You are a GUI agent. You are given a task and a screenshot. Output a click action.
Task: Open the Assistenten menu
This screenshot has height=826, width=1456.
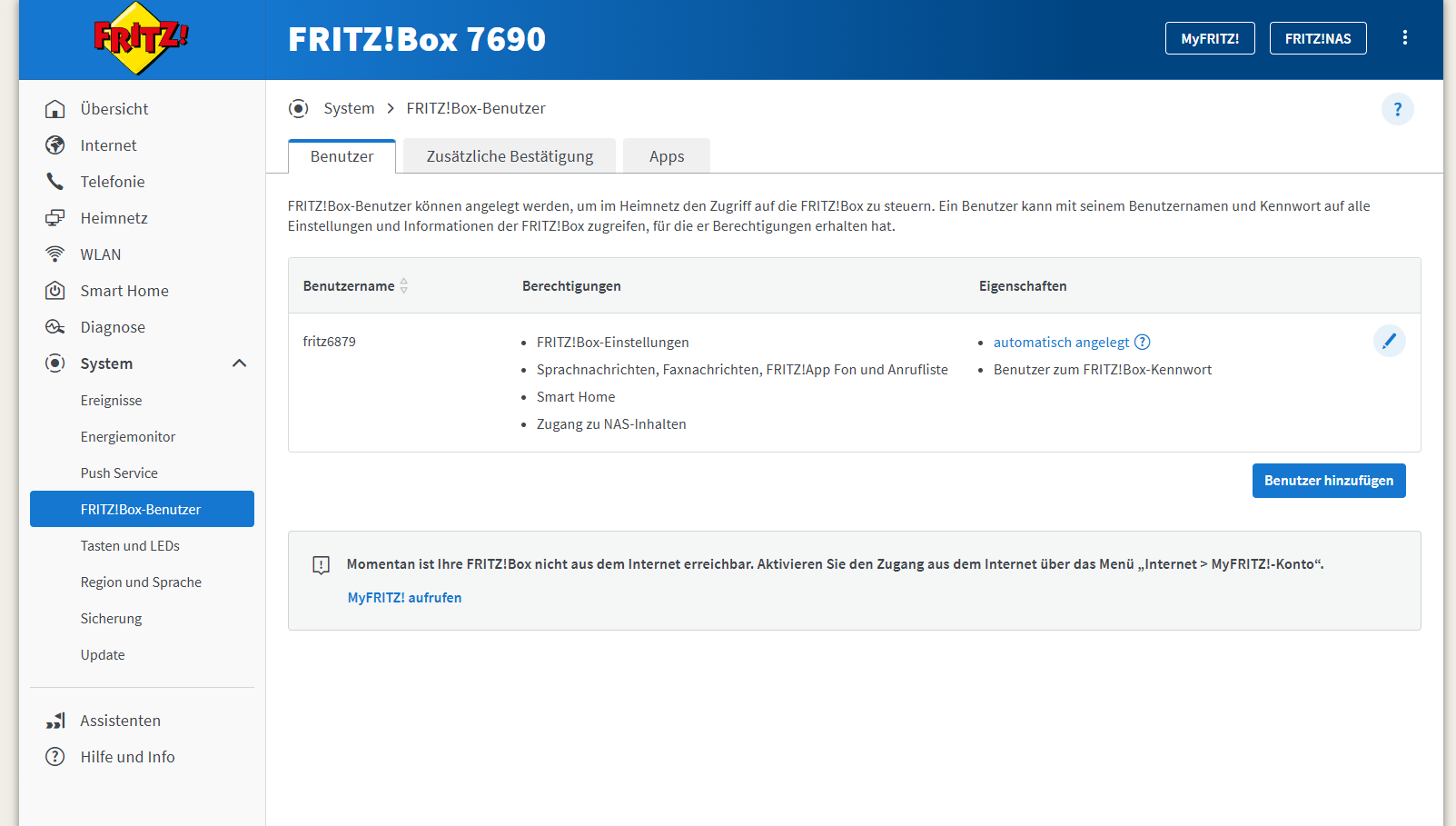(x=120, y=721)
